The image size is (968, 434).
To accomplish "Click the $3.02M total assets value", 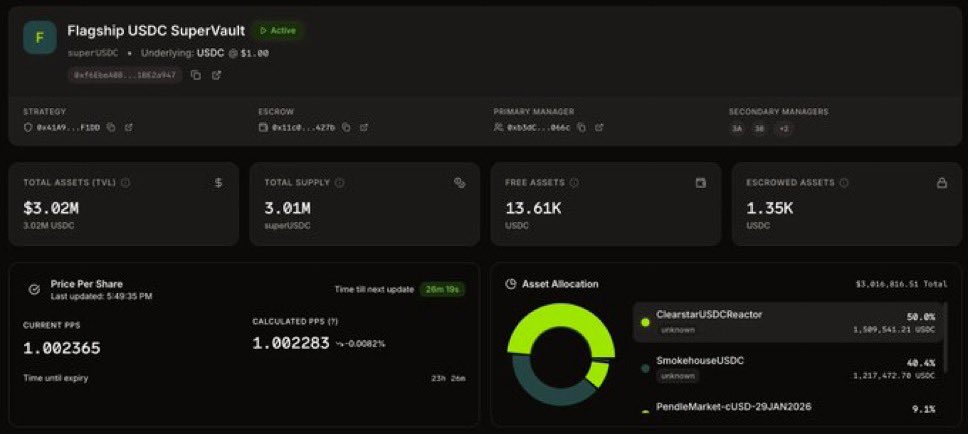I will (x=51, y=209).
